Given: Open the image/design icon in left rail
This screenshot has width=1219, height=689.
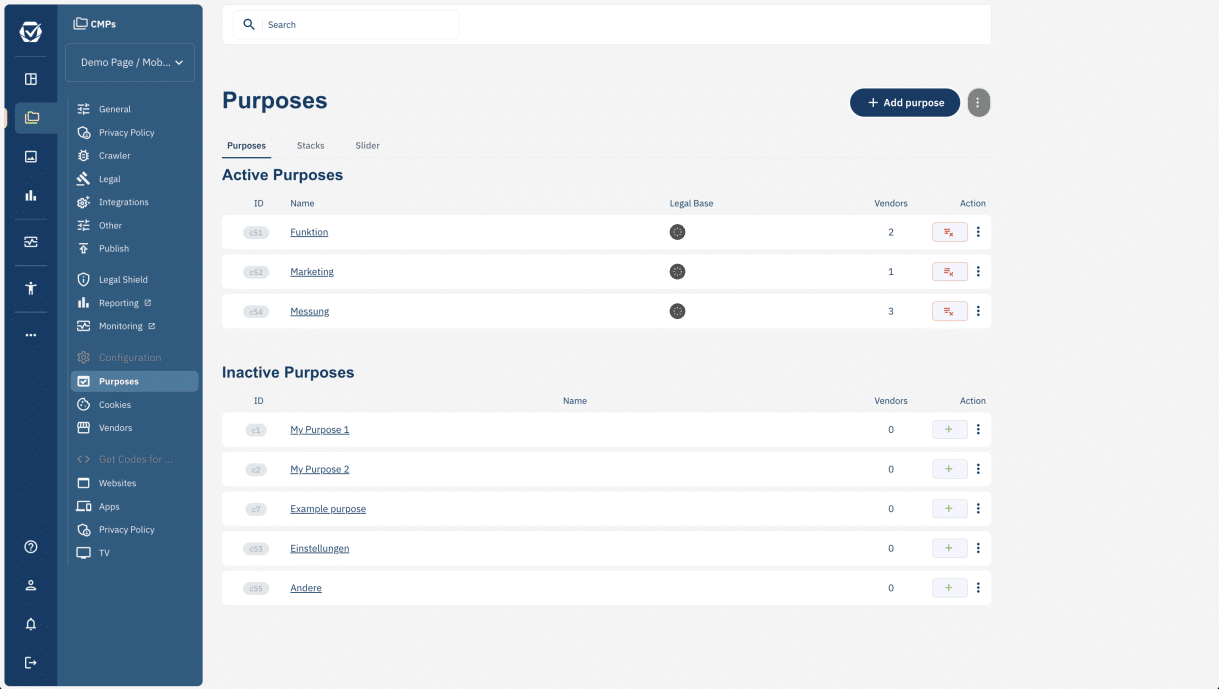Looking at the screenshot, I should [x=31, y=157].
